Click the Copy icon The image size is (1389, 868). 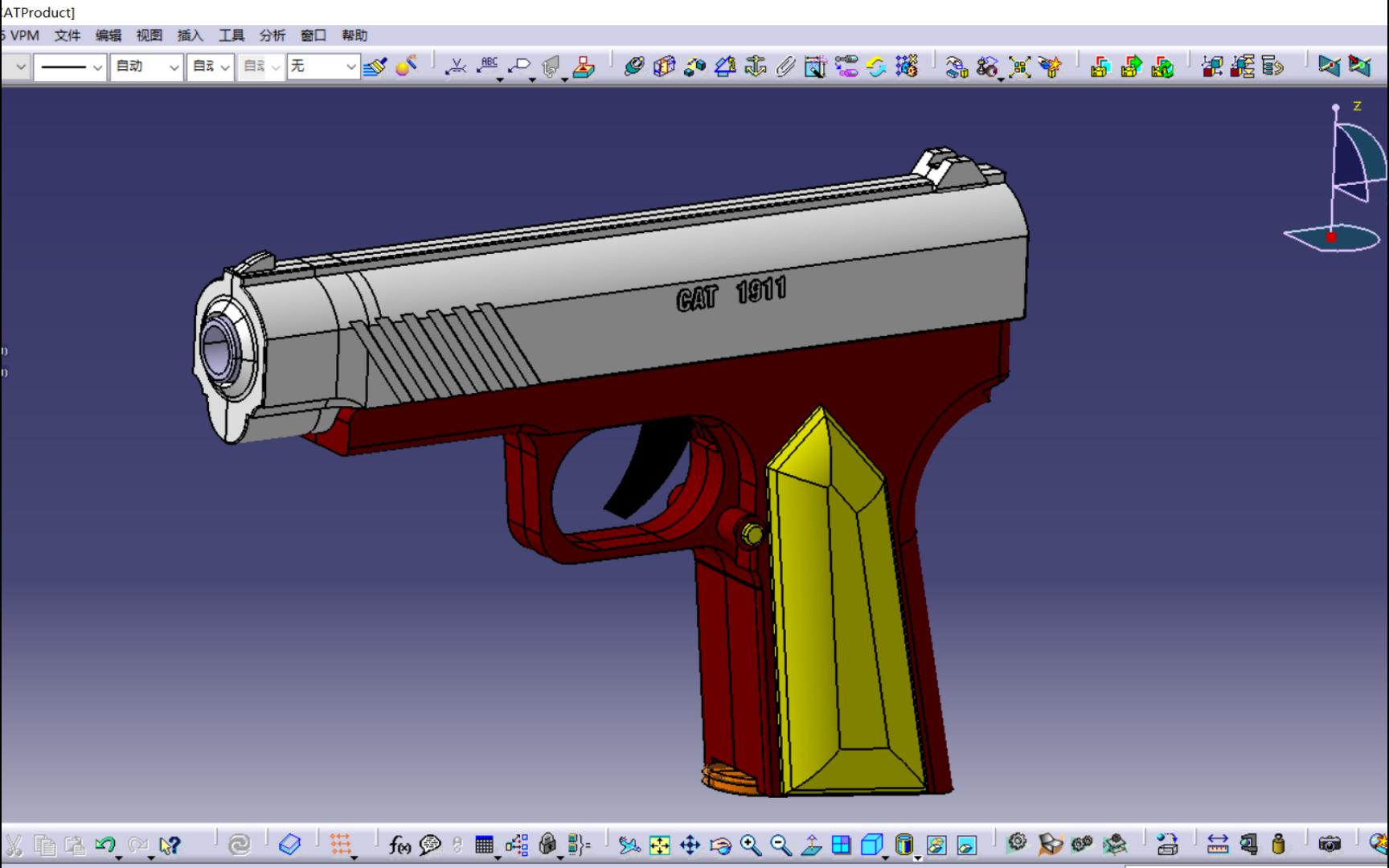(45, 845)
